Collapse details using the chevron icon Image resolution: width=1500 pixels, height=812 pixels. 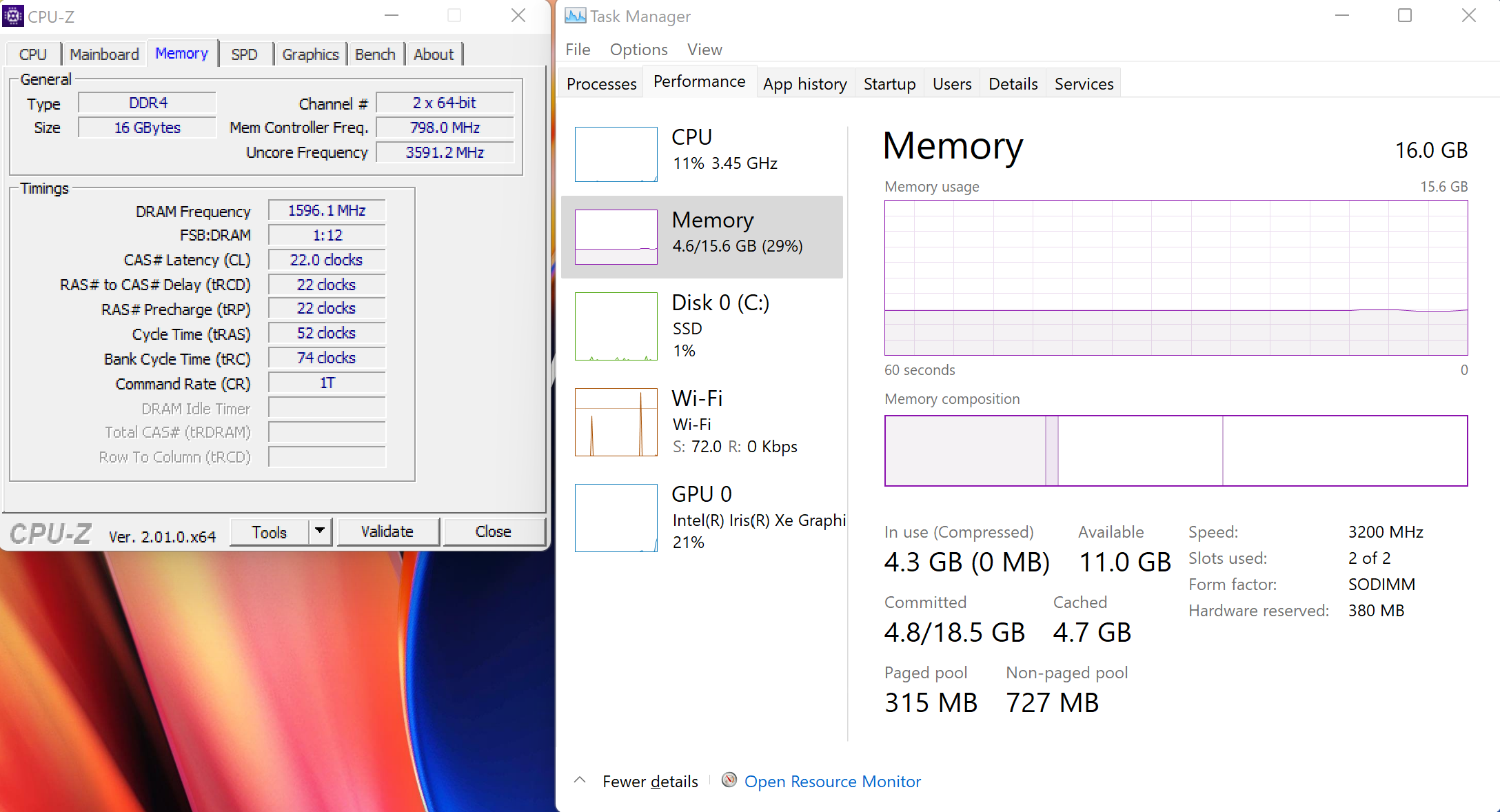(580, 780)
